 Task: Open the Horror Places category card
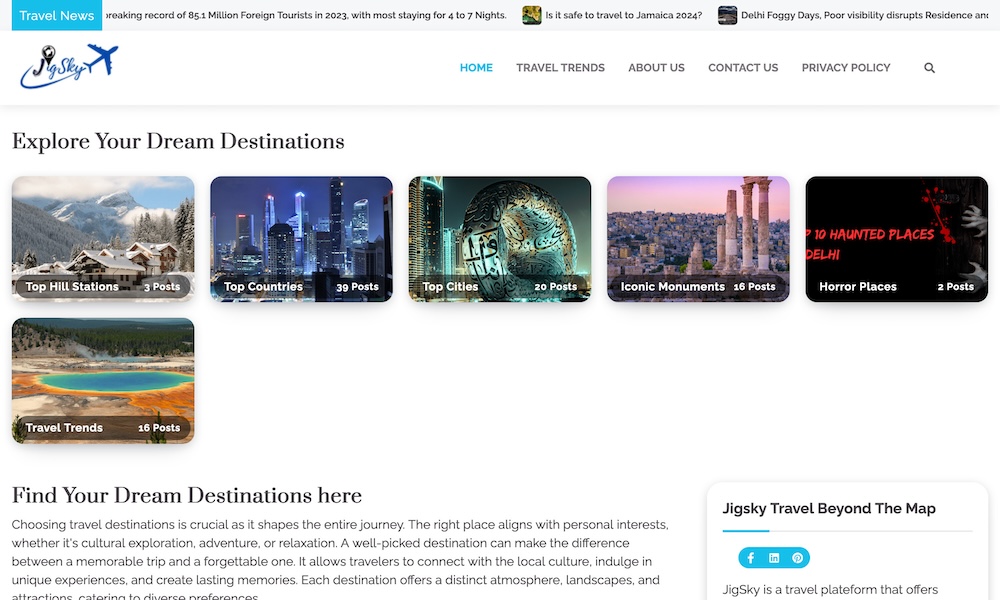pyautogui.click(x=896, y=239)
